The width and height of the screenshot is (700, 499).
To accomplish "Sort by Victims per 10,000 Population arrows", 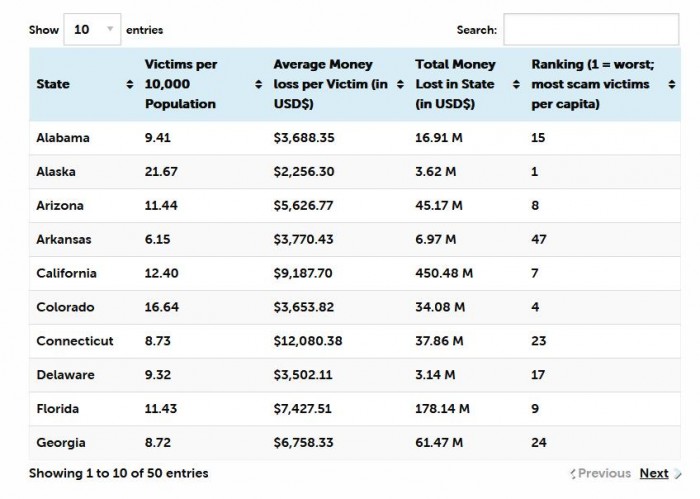I will (x=259, y=85).
